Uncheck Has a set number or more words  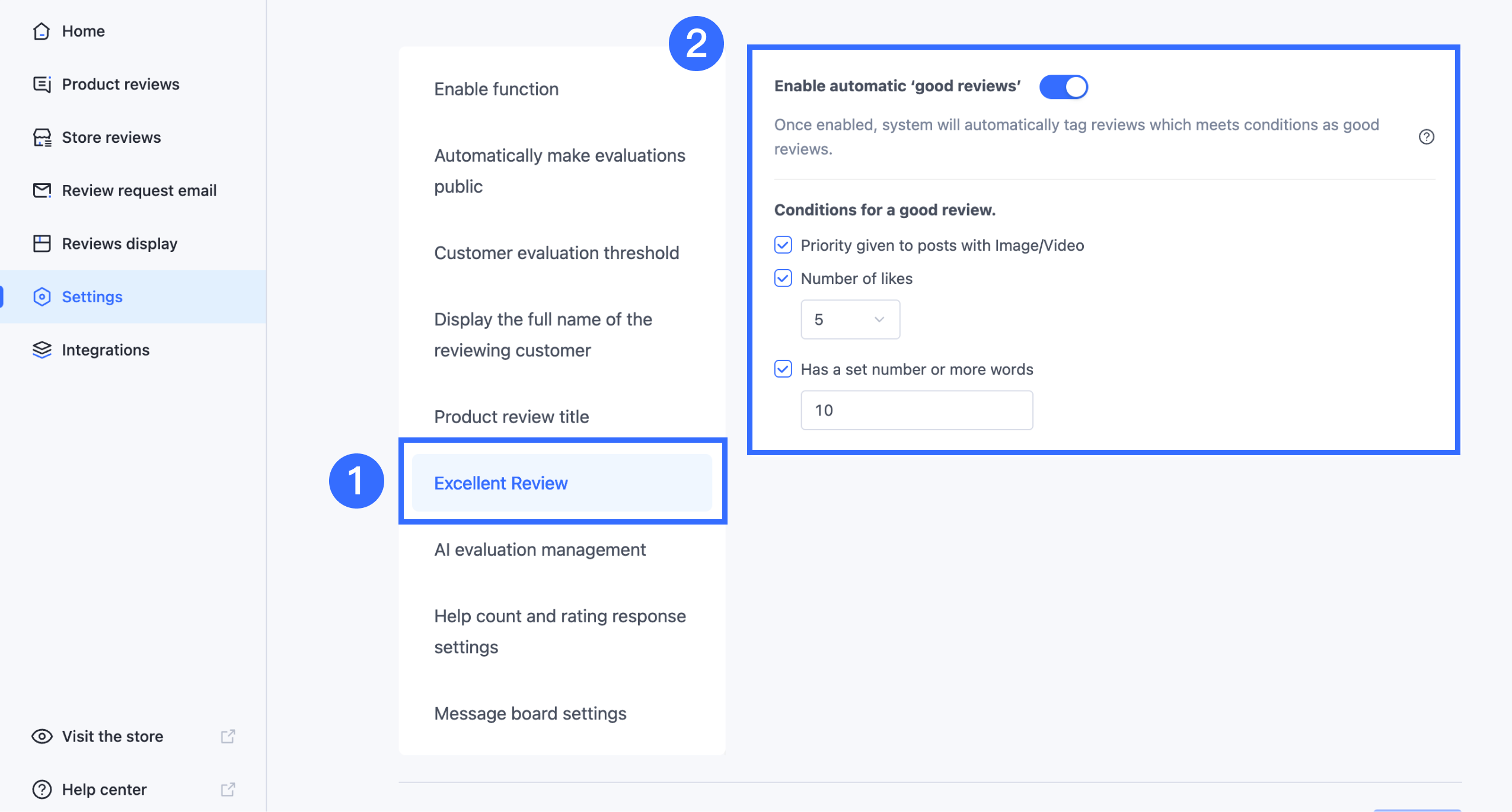pos(783,369)
